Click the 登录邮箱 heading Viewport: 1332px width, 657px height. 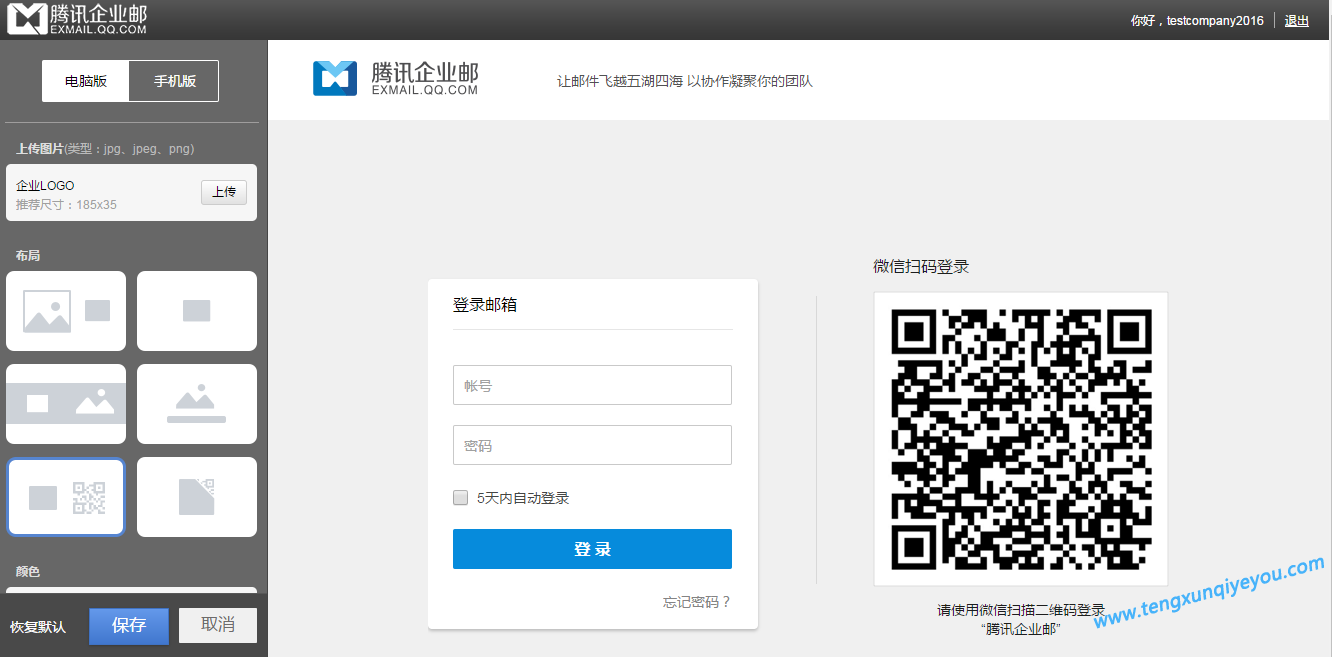click(485, 305)
